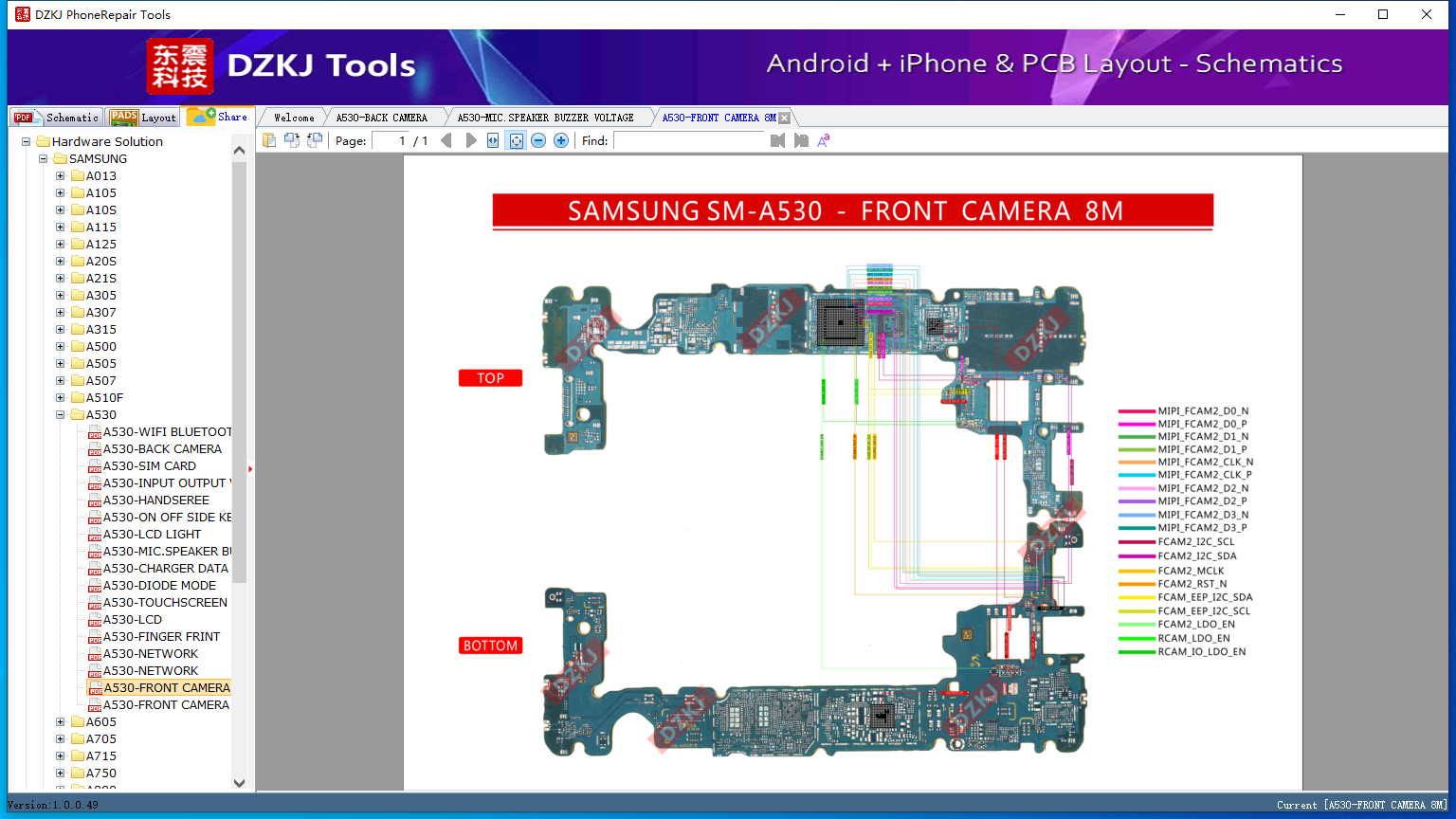Expand the A705 folder node

61,739
